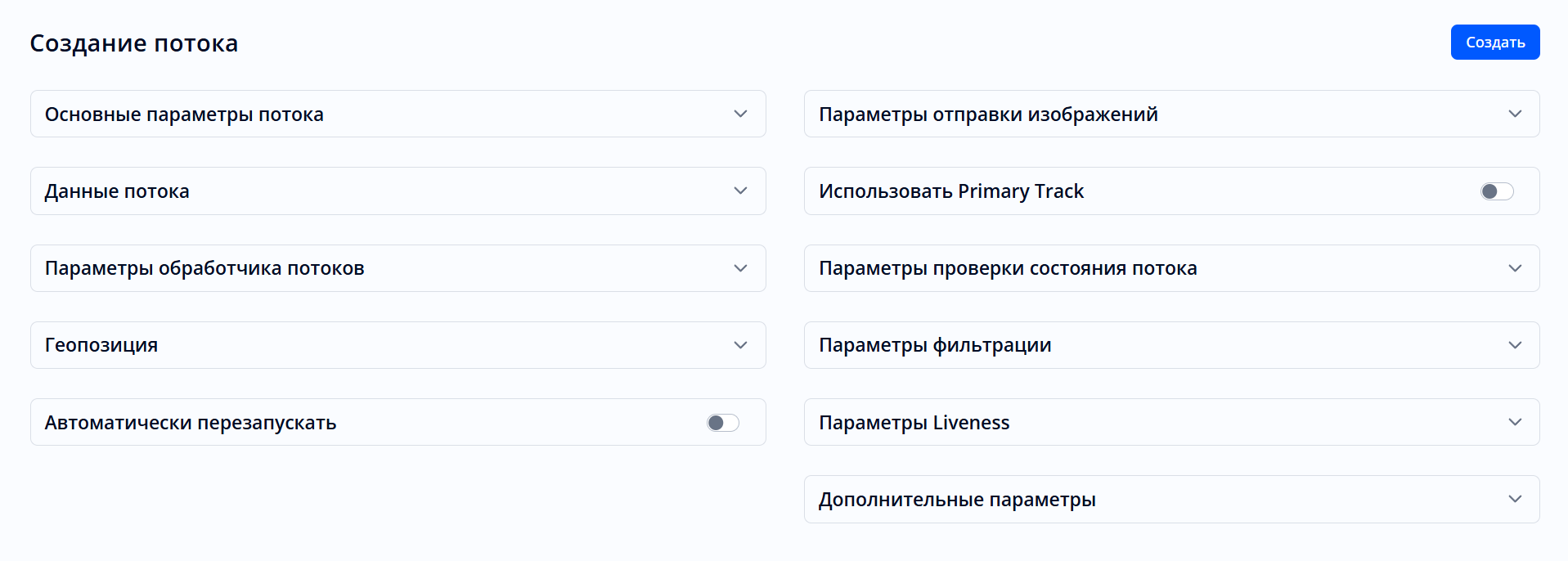Click the chevron arrow in Данные потока row
Screen dimensions: 1568x561
[740, 191]
